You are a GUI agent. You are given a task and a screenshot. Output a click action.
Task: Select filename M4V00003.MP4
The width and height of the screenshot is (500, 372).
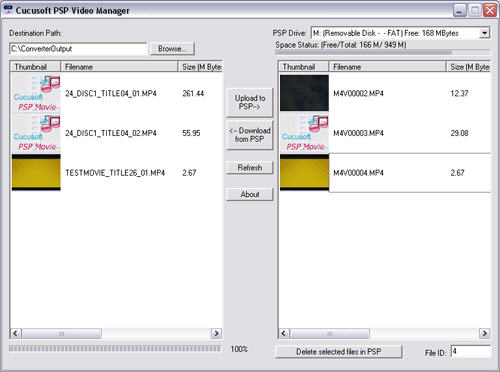(358, 133)
